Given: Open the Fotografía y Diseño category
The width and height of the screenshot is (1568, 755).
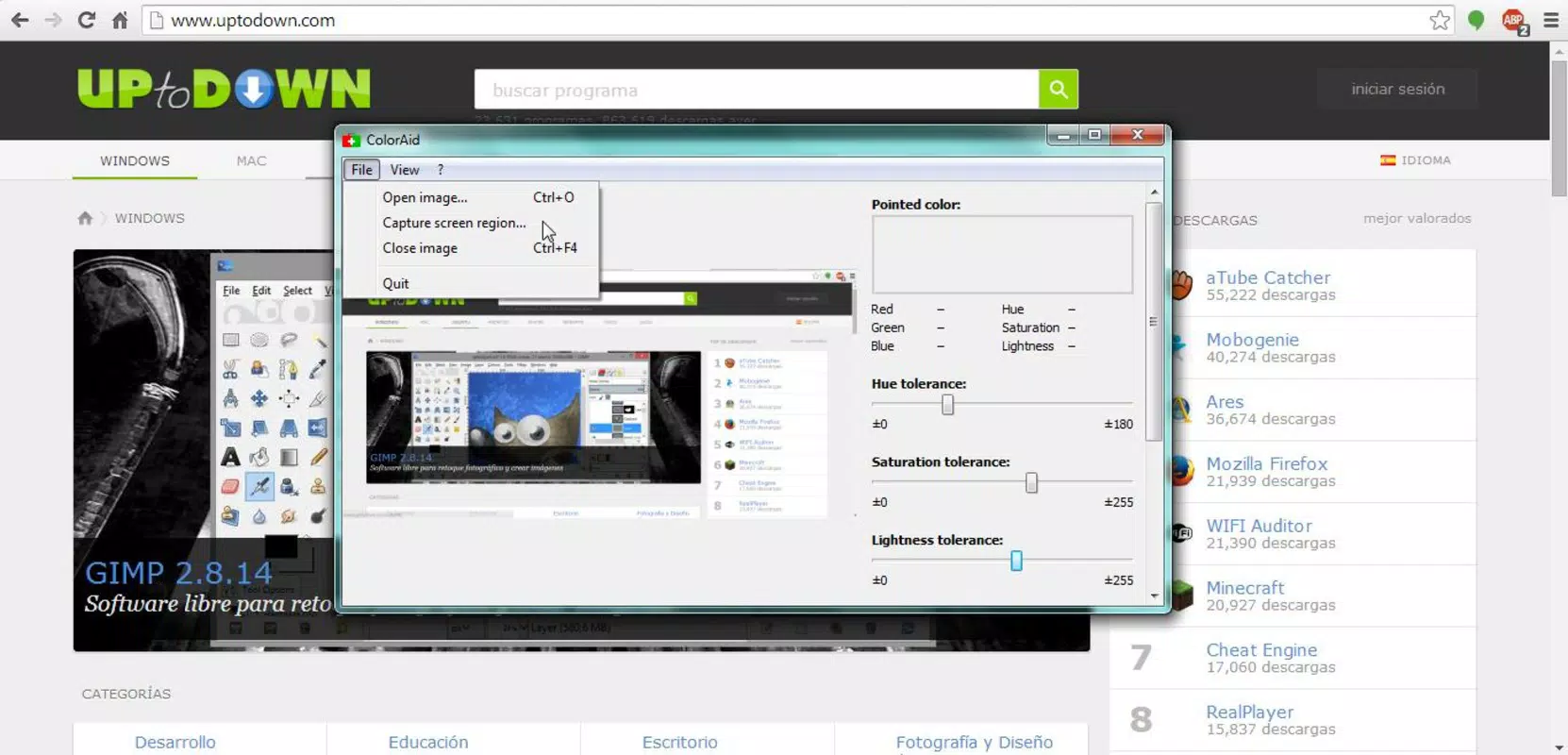Looking at the screenshot, I should [x=974, y=742].
